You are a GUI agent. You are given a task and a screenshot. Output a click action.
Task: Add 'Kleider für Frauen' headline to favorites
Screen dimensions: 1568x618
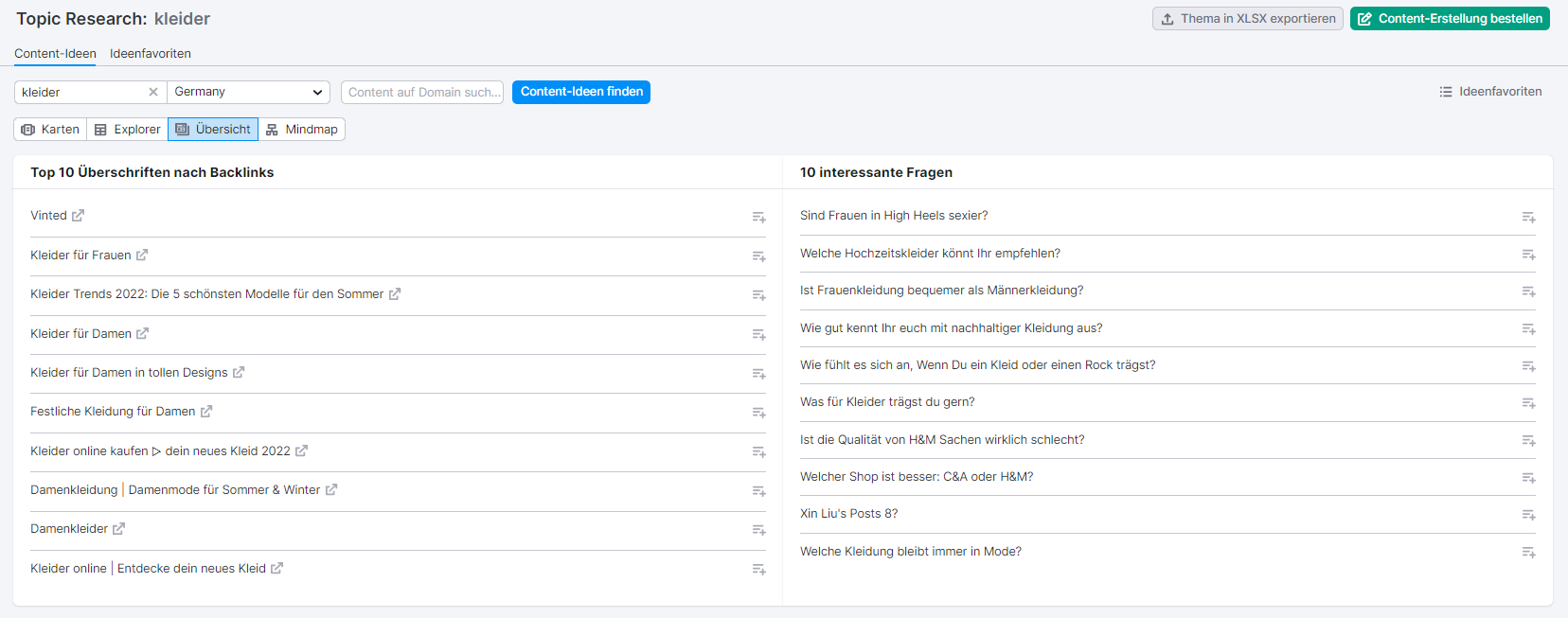coord(758,256)
